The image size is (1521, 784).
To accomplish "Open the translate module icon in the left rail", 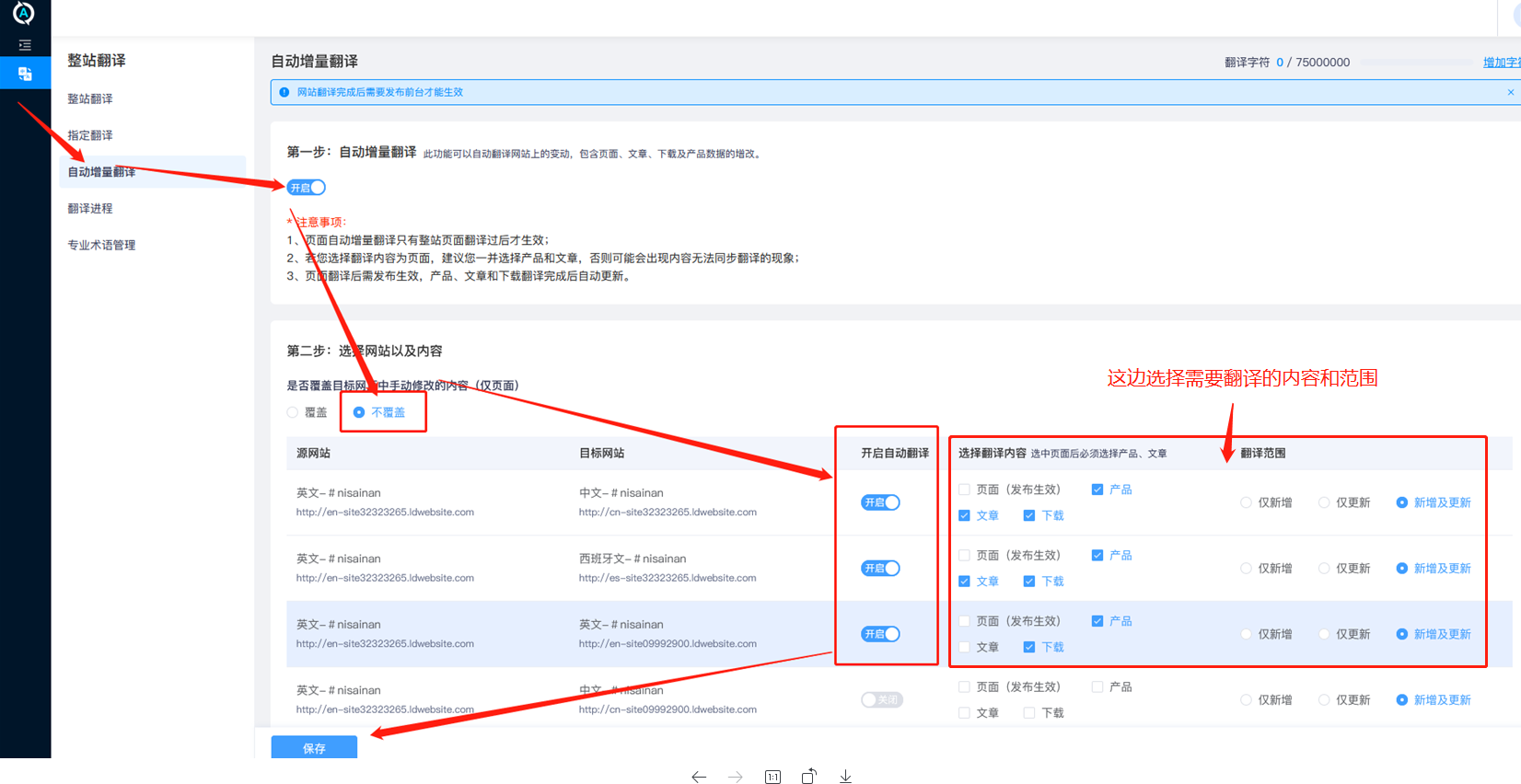I will point(25,74).
